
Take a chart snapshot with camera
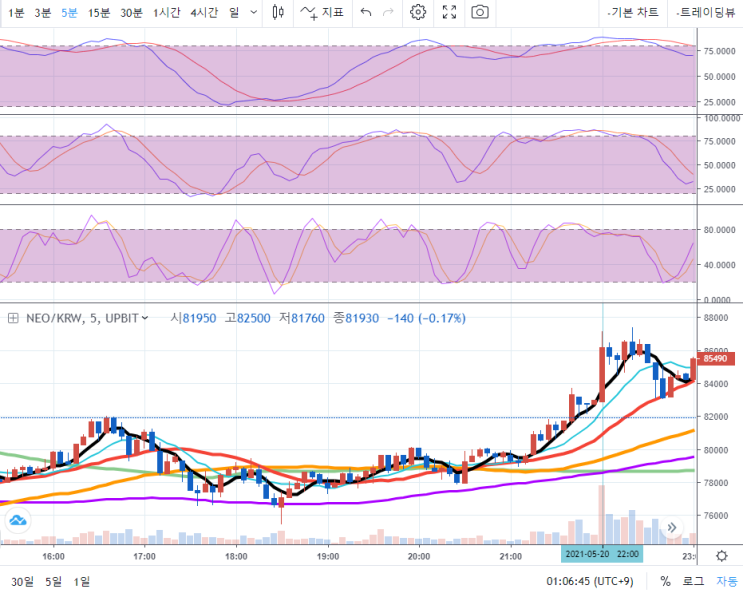[480, 12]
